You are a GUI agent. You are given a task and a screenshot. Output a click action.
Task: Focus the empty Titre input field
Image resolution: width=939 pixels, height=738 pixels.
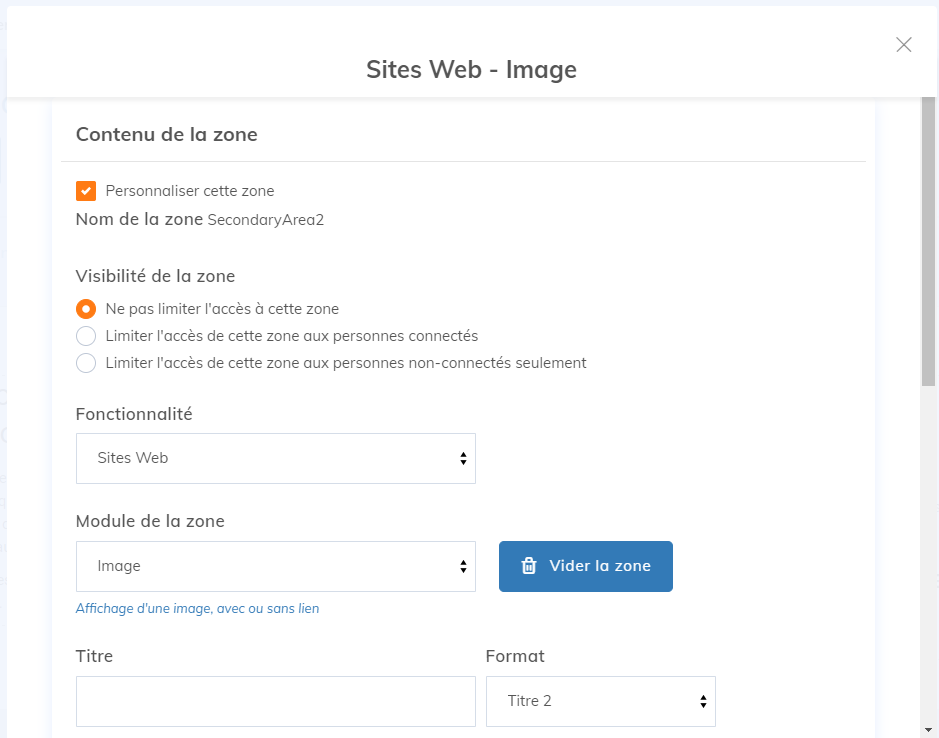tap(275, 701)
